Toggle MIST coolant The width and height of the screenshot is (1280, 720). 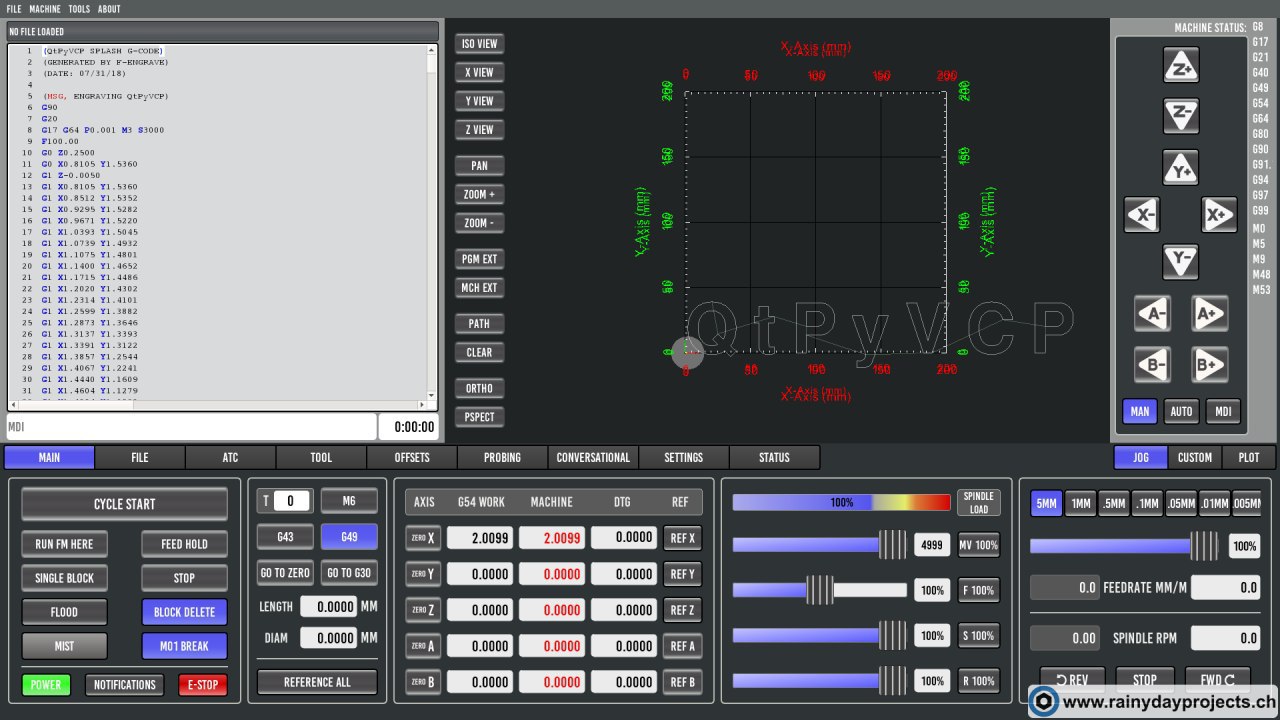(64, 646)
